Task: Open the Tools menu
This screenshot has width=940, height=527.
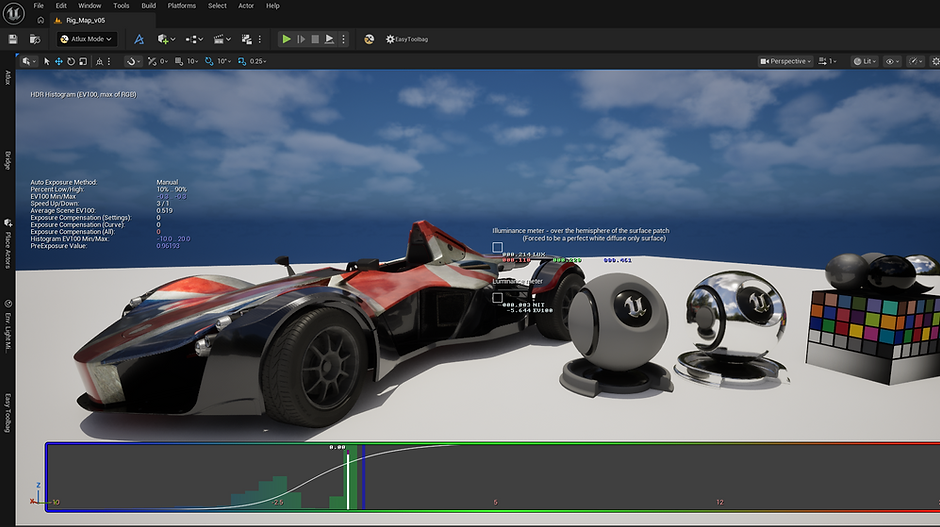Action: click(121, 5)
